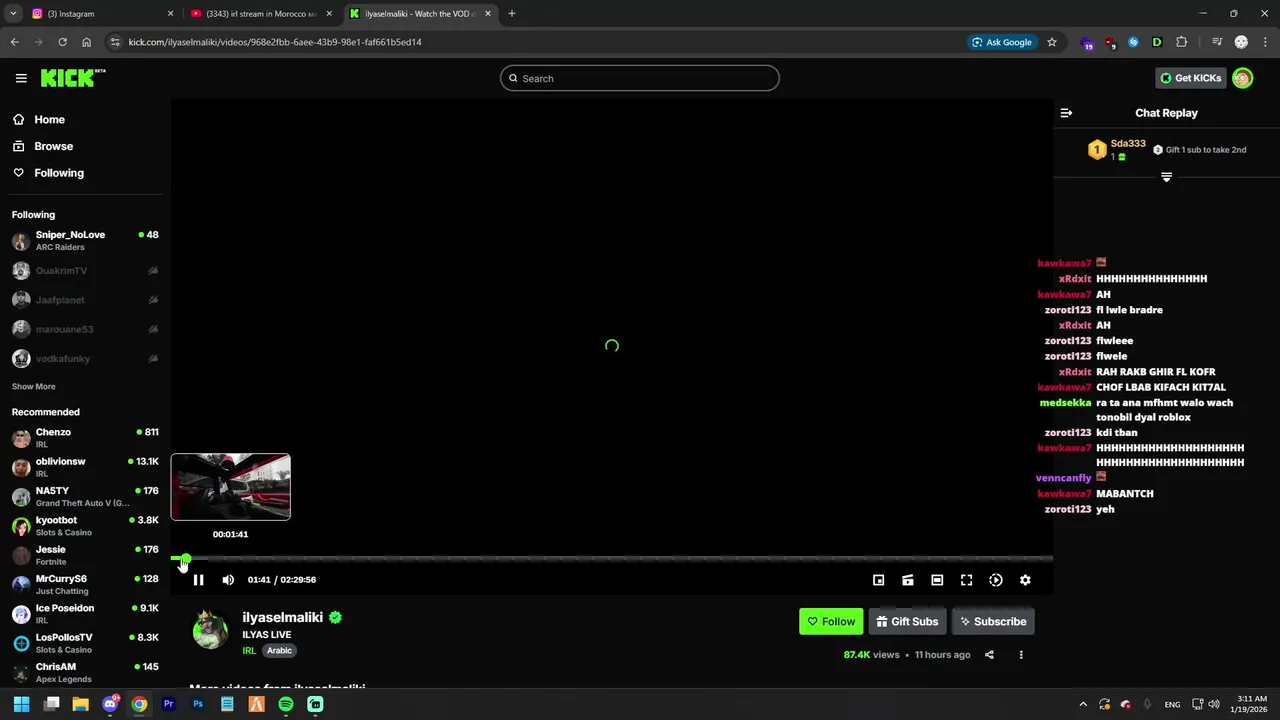Open OuakrimTV channel in sidebar

[x=85, y=271]
